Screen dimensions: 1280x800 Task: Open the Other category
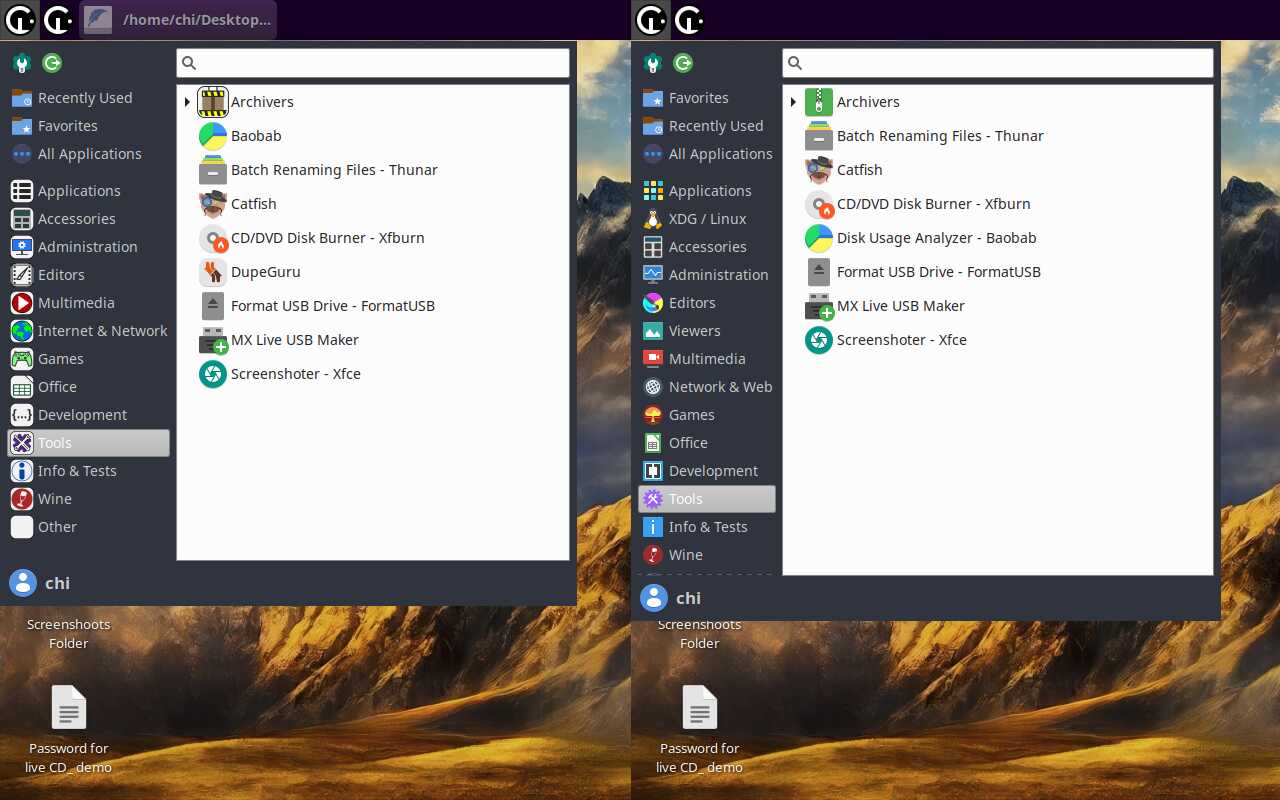click(88, 527)
